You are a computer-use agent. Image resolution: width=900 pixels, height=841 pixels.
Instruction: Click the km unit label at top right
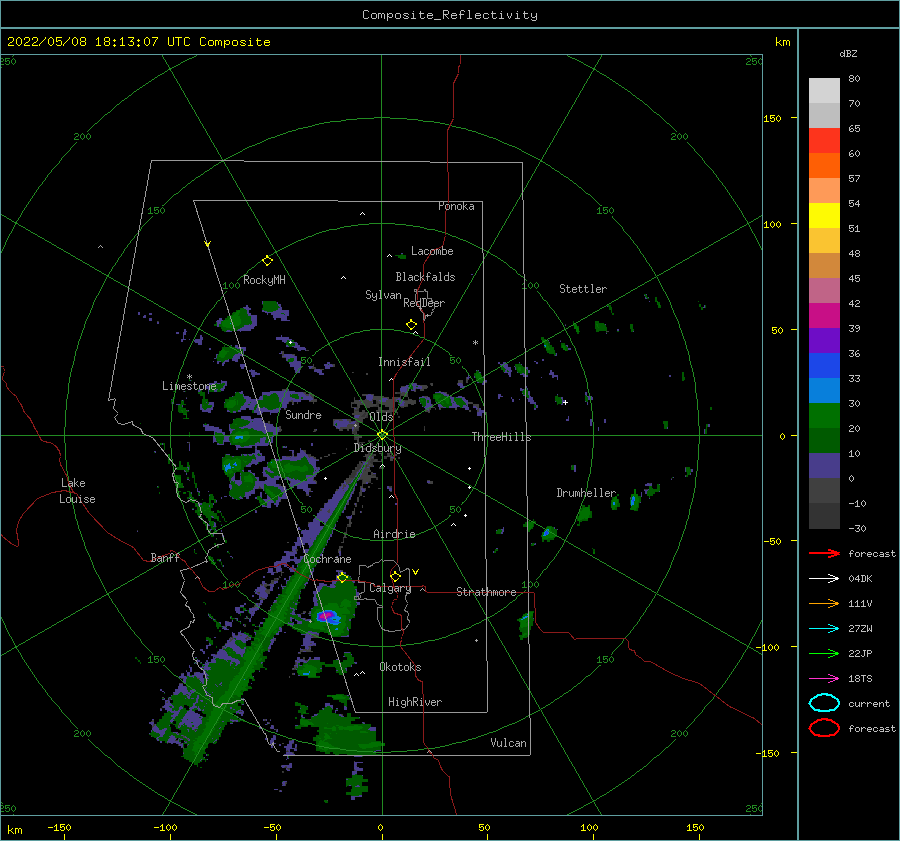pyautogui.click(x=782, y=42)
